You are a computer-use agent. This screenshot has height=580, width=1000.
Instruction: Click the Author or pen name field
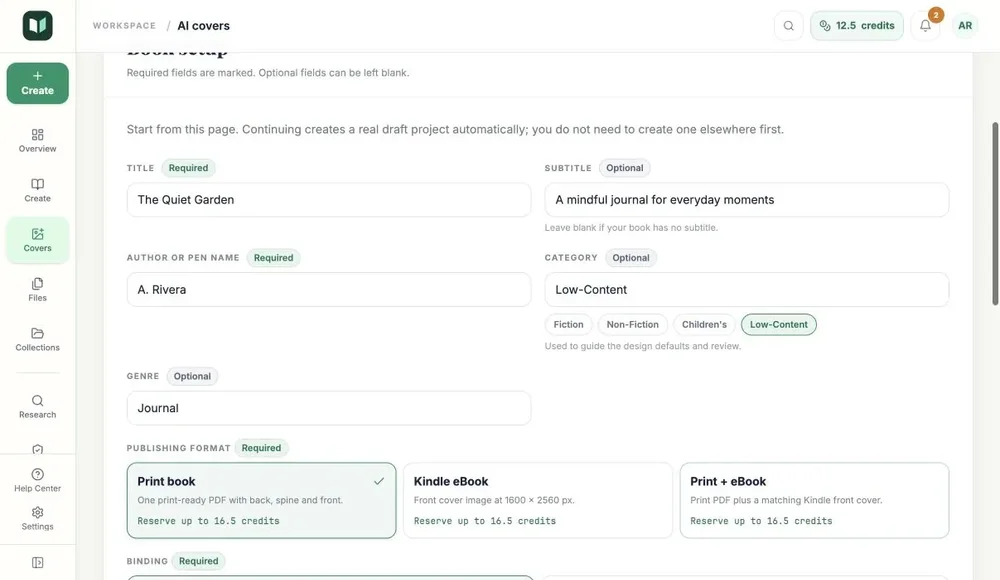pos(329,290)
